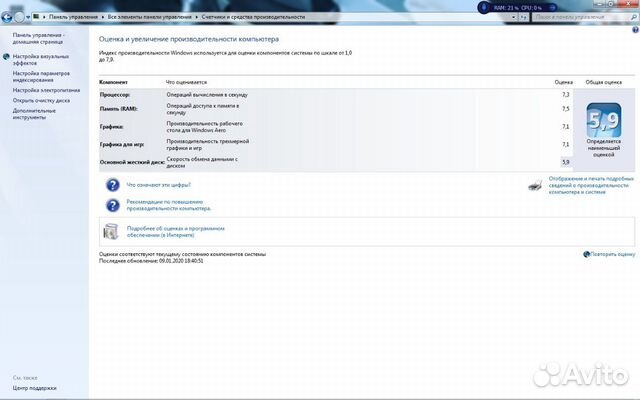640x400 pixels.
Task: Click 'Повторить оценку' link
Action: pos(613,254)
